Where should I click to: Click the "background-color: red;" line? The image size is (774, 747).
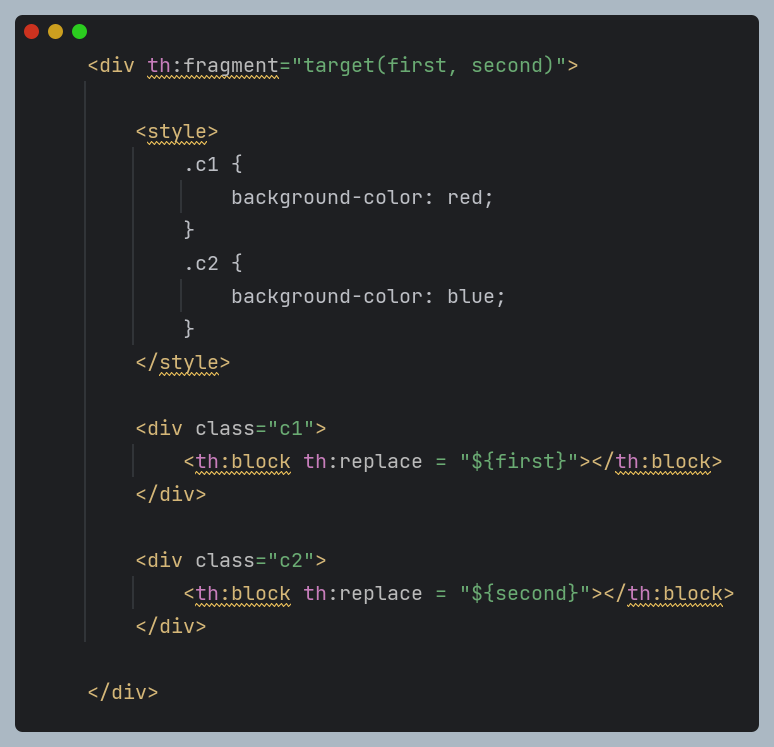coord(362,198)
